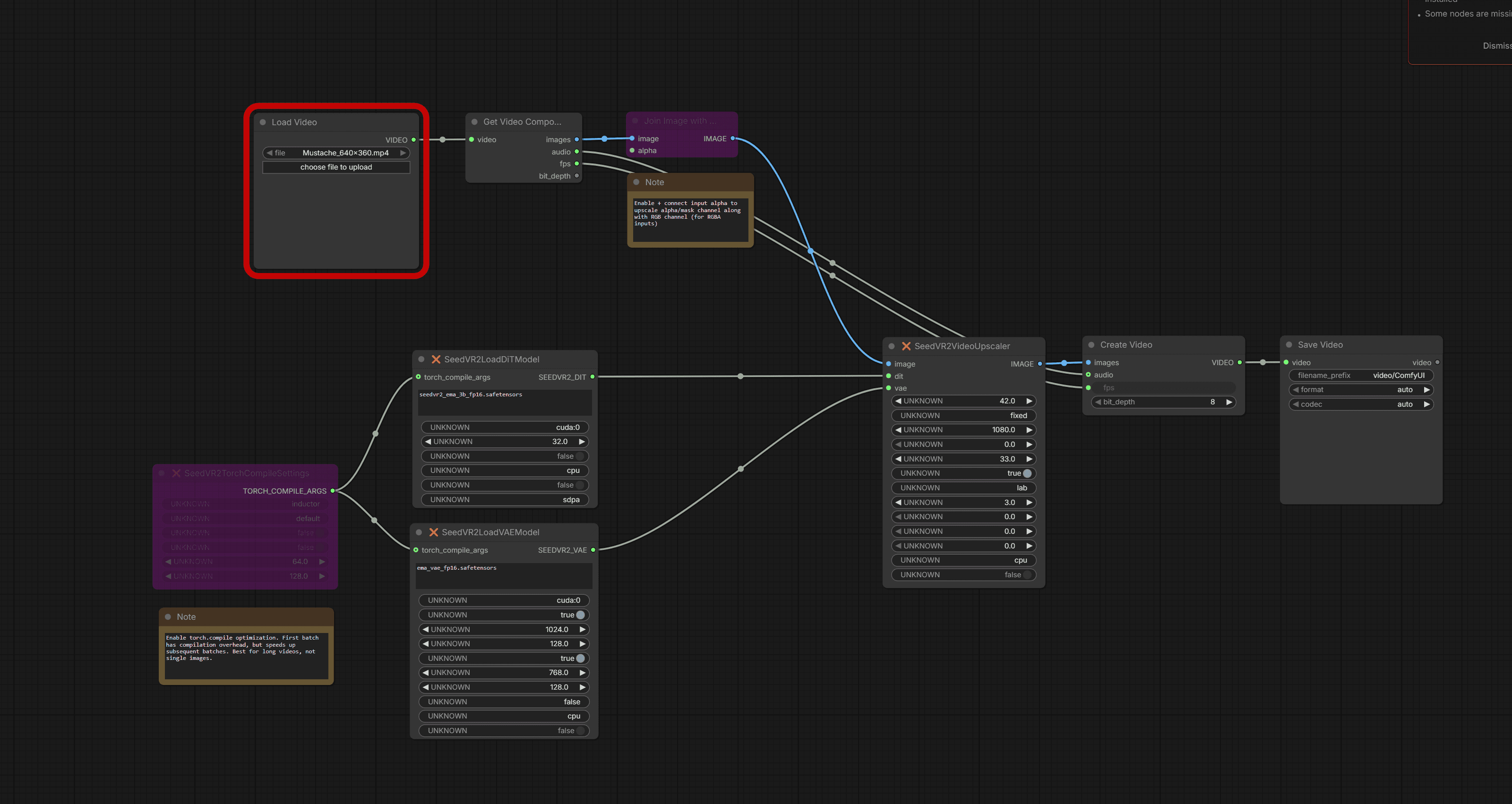Viewport: 1512px width, 804px height.
Task: Click the IMAGE output port on SeedVR2VideoUpscaler
Action: pyautogui.click(x=1040, y=364)
